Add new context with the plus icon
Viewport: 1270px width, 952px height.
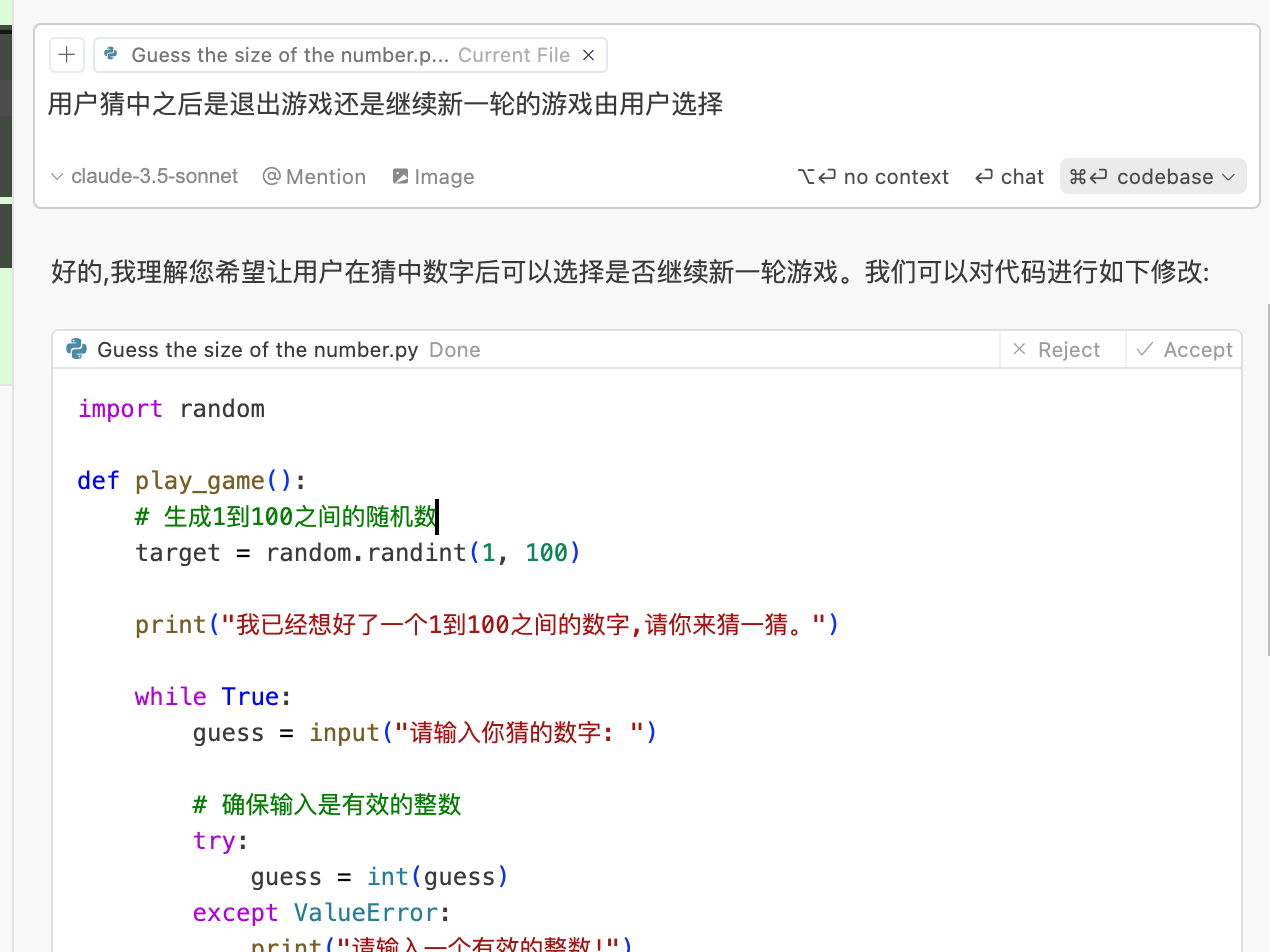pos(67,55)
